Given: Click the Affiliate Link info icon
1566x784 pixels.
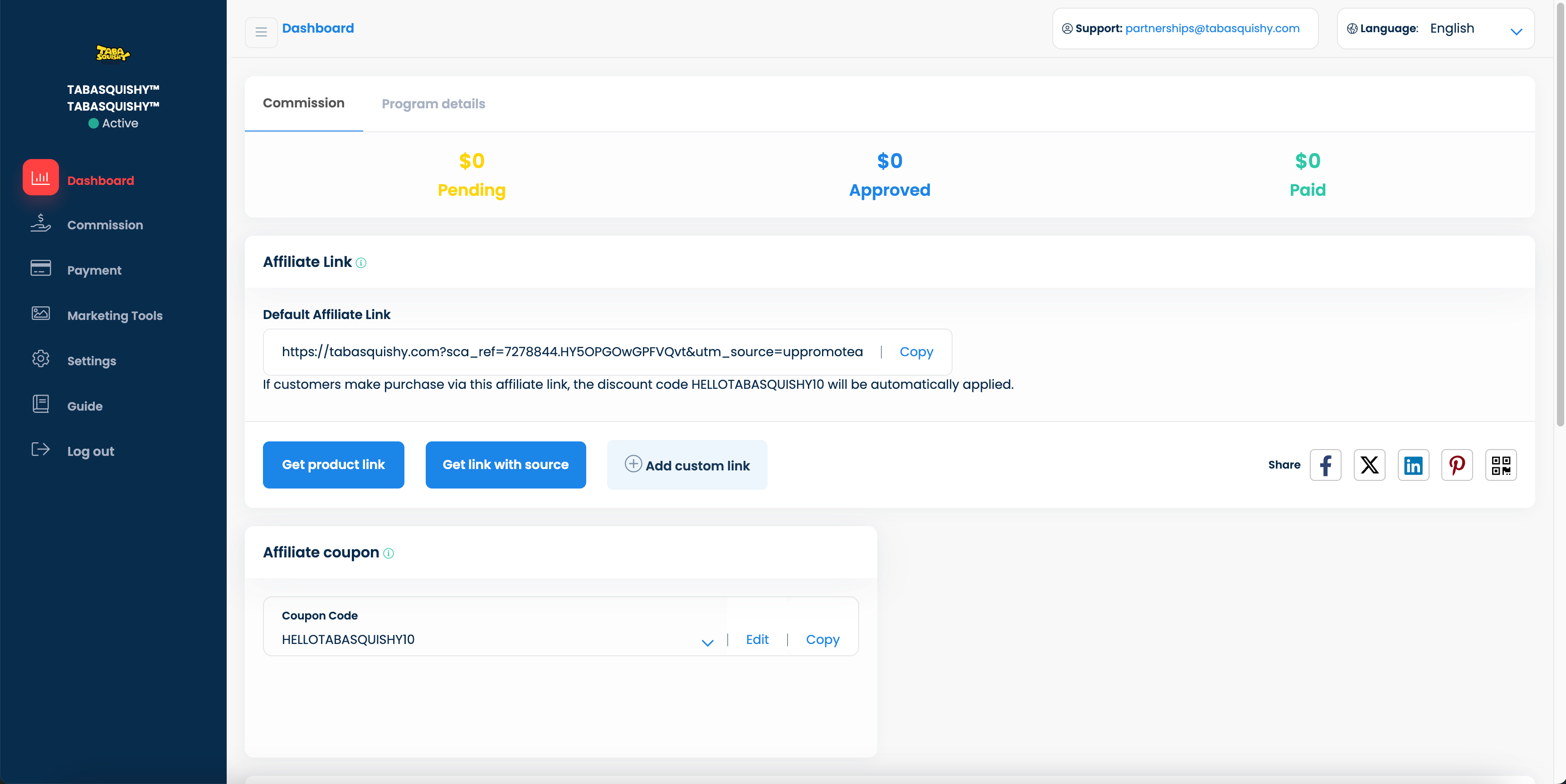Looking at the screenshot, I should pyautogui.click(x=361, y=263).
